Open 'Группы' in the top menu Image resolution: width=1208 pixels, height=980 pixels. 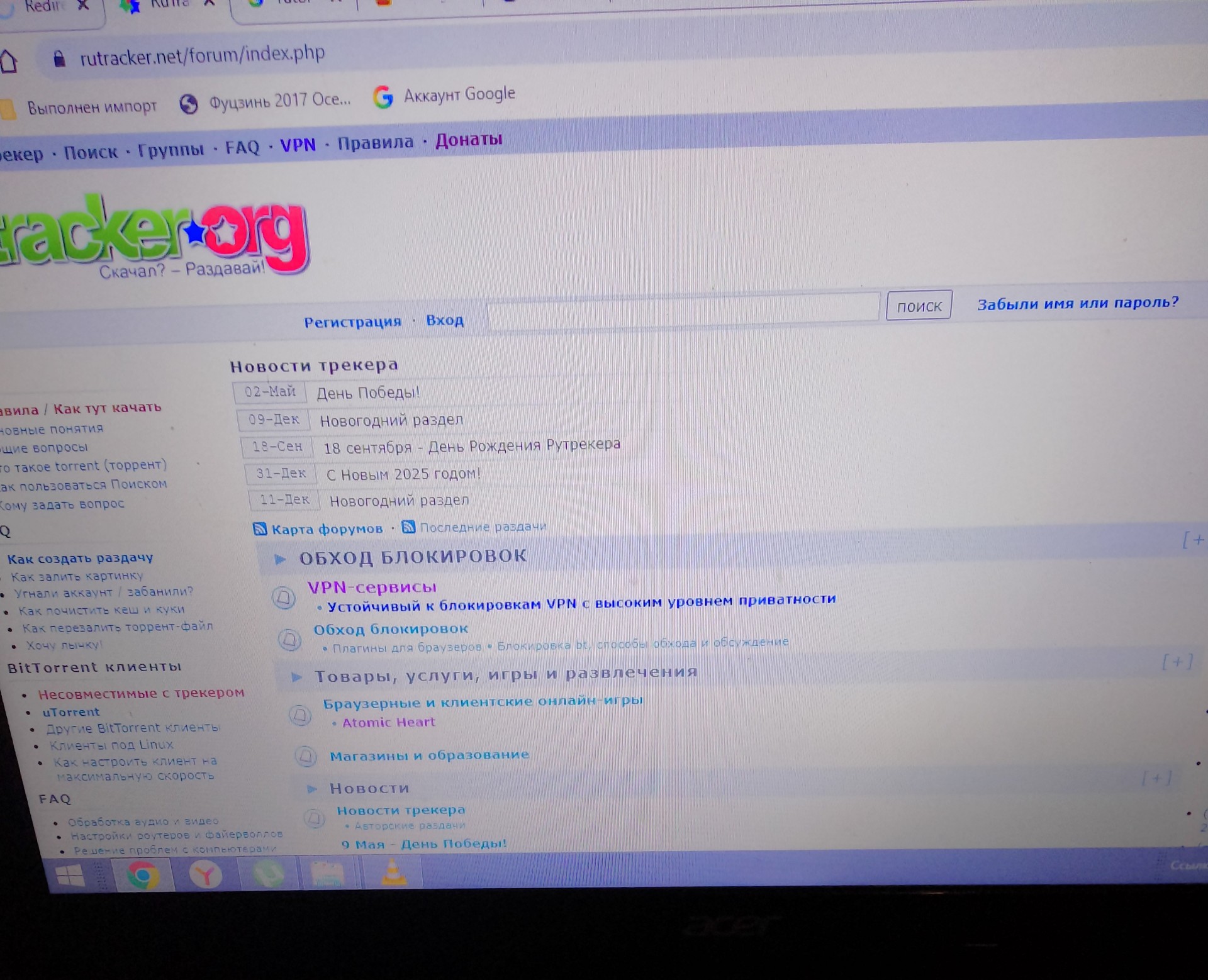(171, 150)
